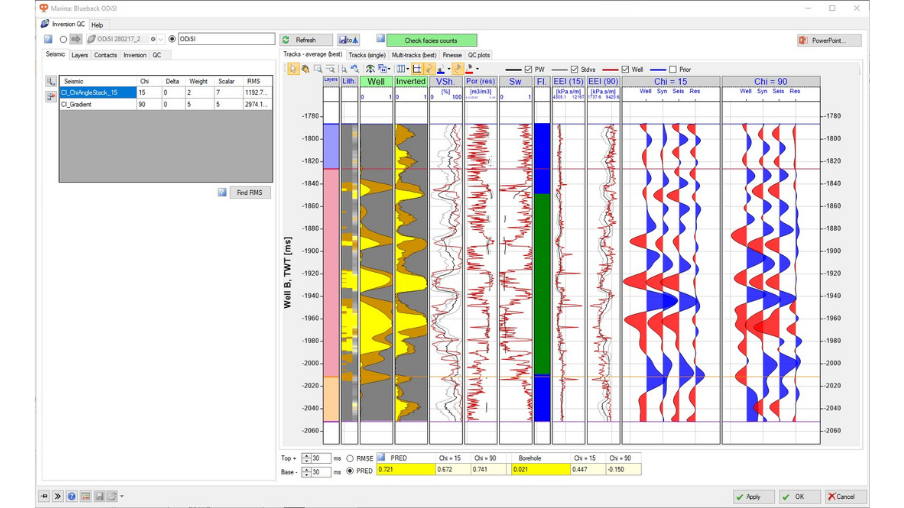The image size is (904, 508).
Task: Select the PRED radio button
Action: [350, 471]
